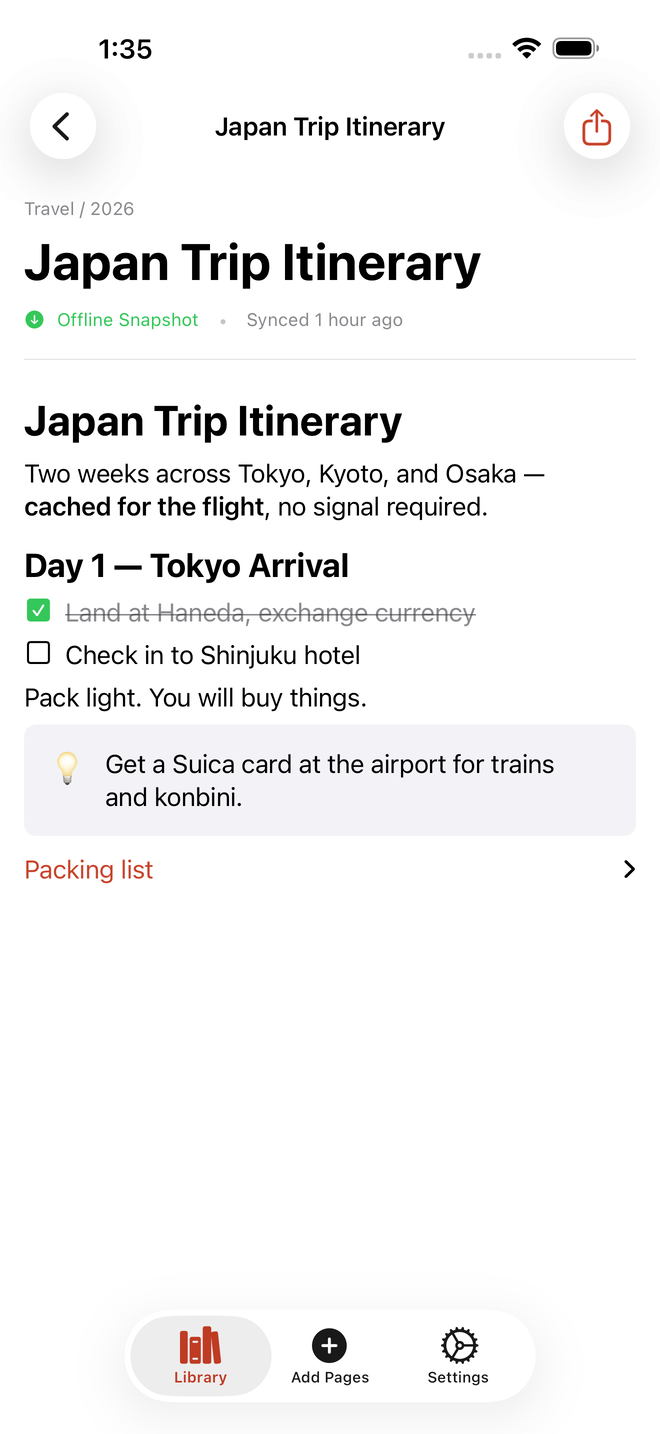Tap the Suica card tip callout
The height and width of the screenshot is (1434, 660).
(x=330, y=780)
